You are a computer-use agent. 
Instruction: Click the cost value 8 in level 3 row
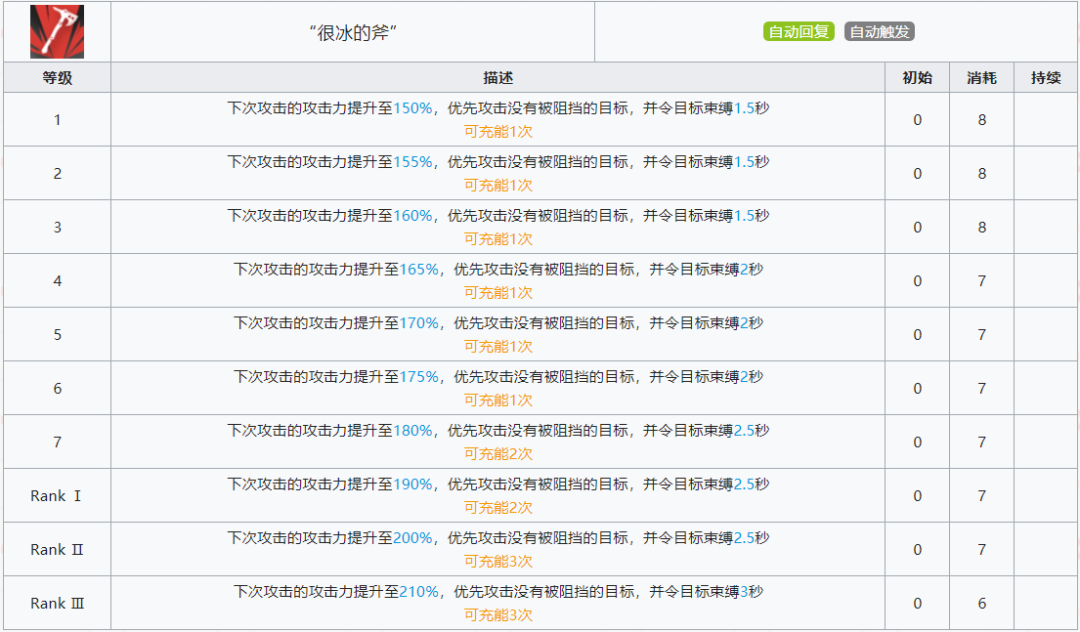[x=982, y=227]
